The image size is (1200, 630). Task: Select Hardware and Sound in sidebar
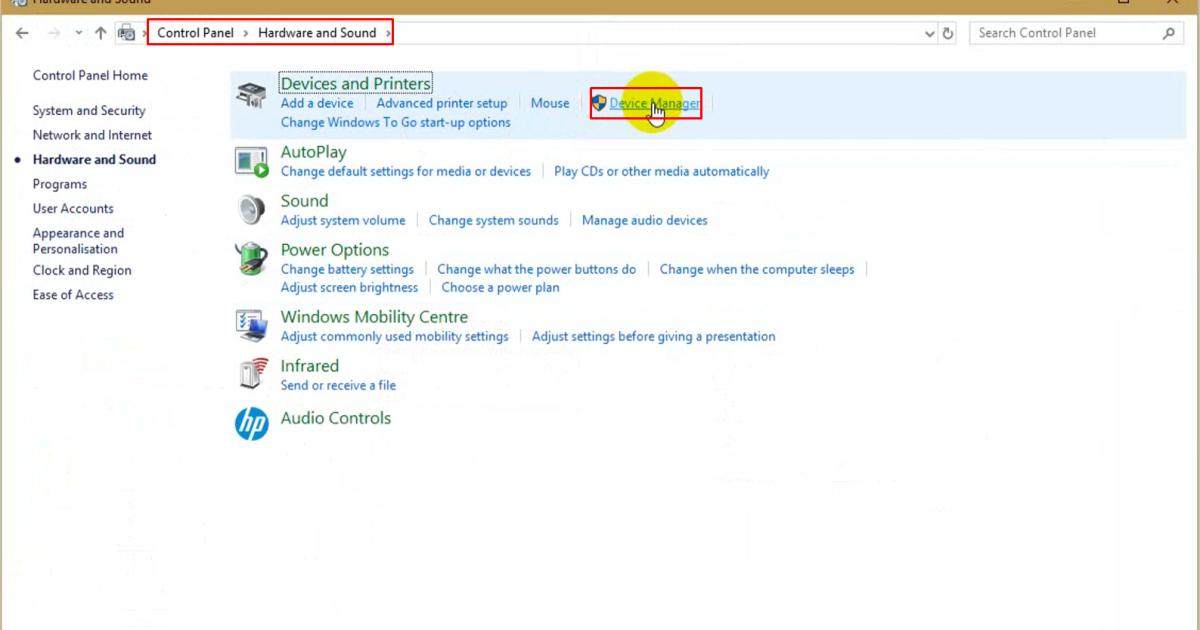(94, 160)
